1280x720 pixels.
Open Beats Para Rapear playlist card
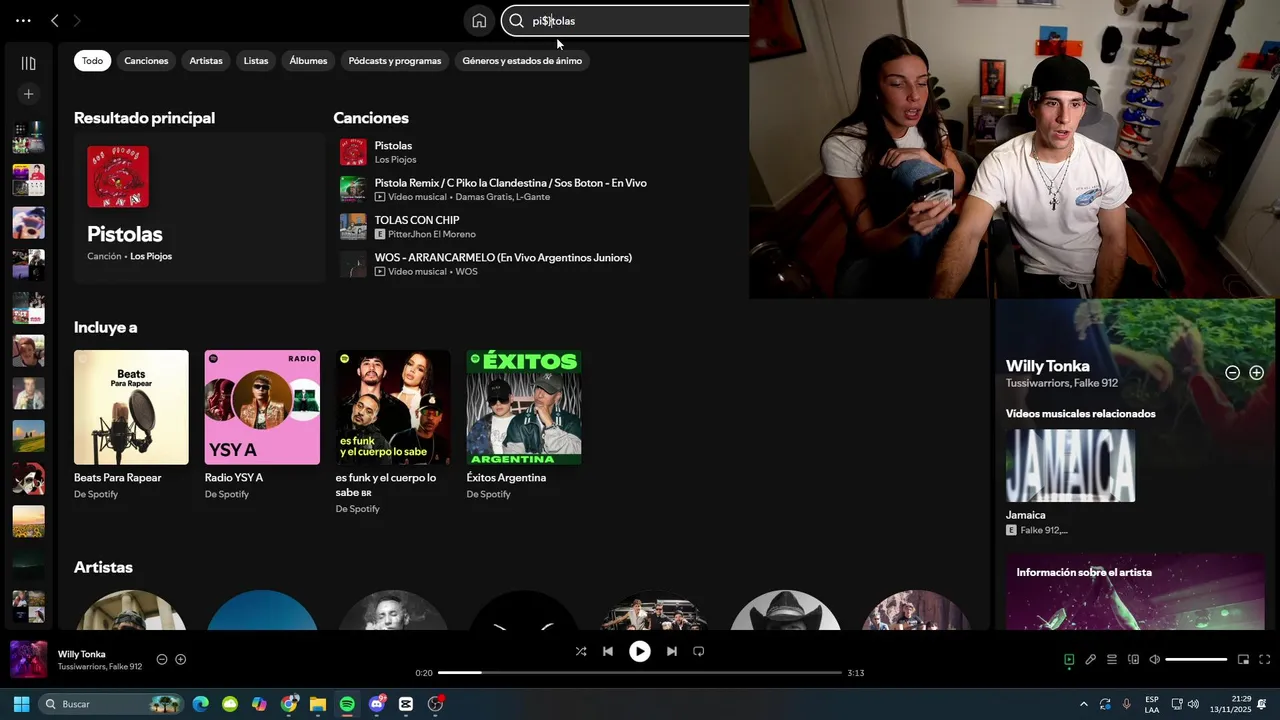(131, 425)
